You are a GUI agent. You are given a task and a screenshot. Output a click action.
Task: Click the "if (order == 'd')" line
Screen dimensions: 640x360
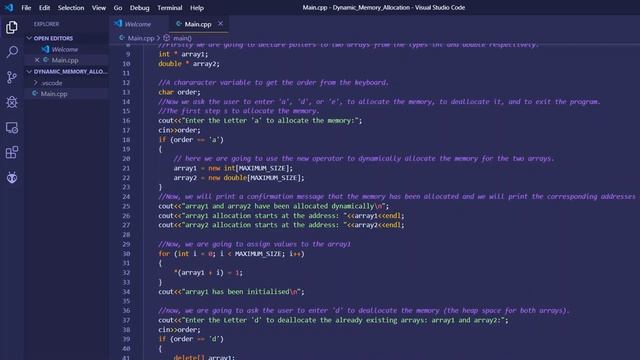coord(191,339)
